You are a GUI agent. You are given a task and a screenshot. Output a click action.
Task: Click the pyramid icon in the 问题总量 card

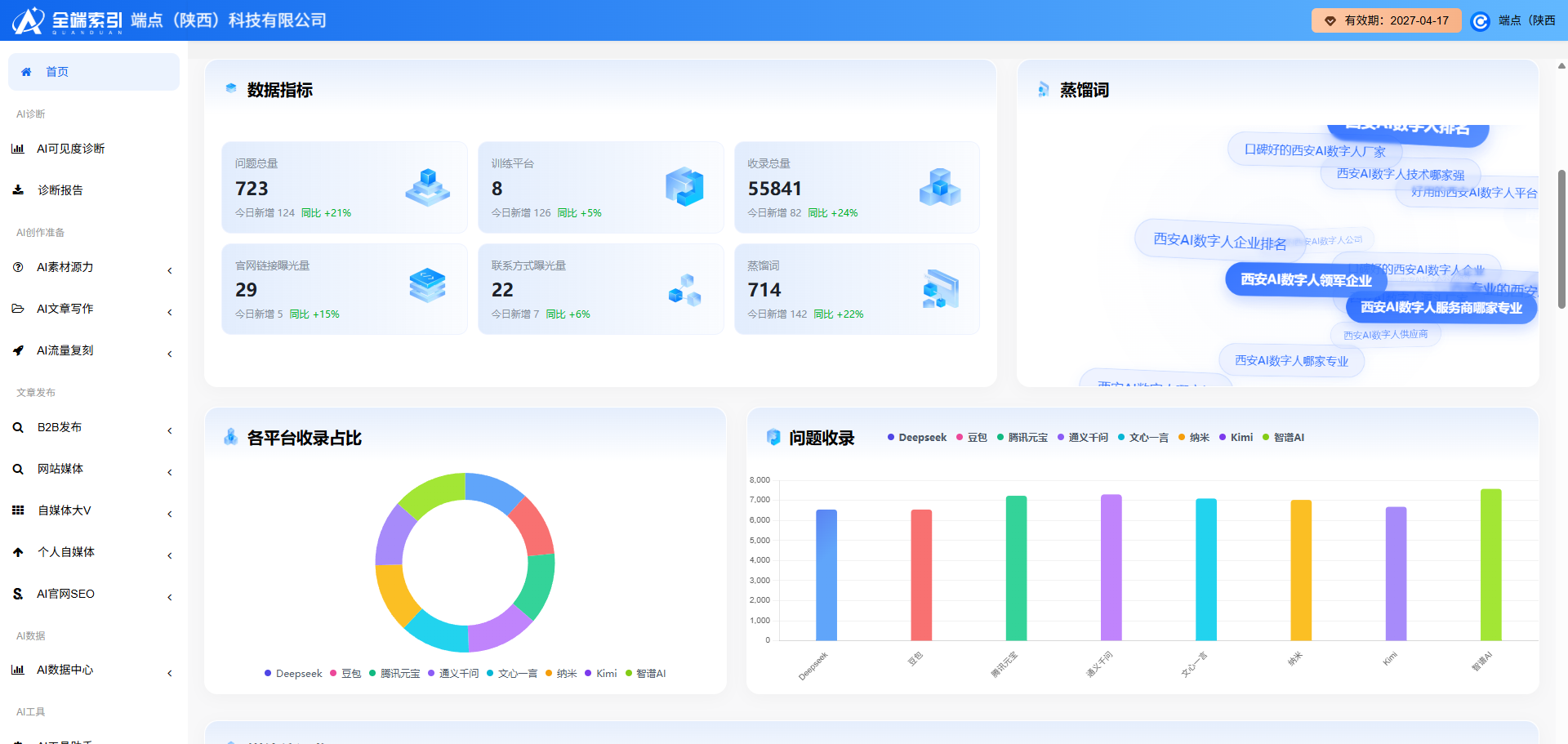point(427,187)
